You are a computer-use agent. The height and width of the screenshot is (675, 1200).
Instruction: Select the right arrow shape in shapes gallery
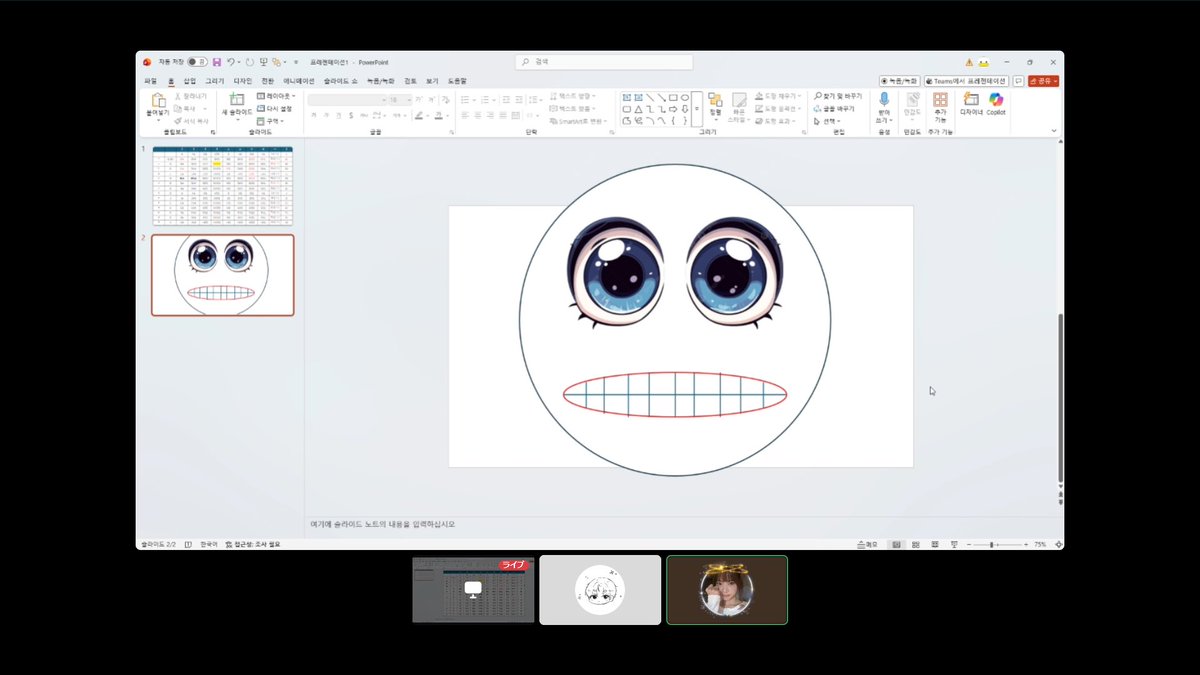[673, 109]
